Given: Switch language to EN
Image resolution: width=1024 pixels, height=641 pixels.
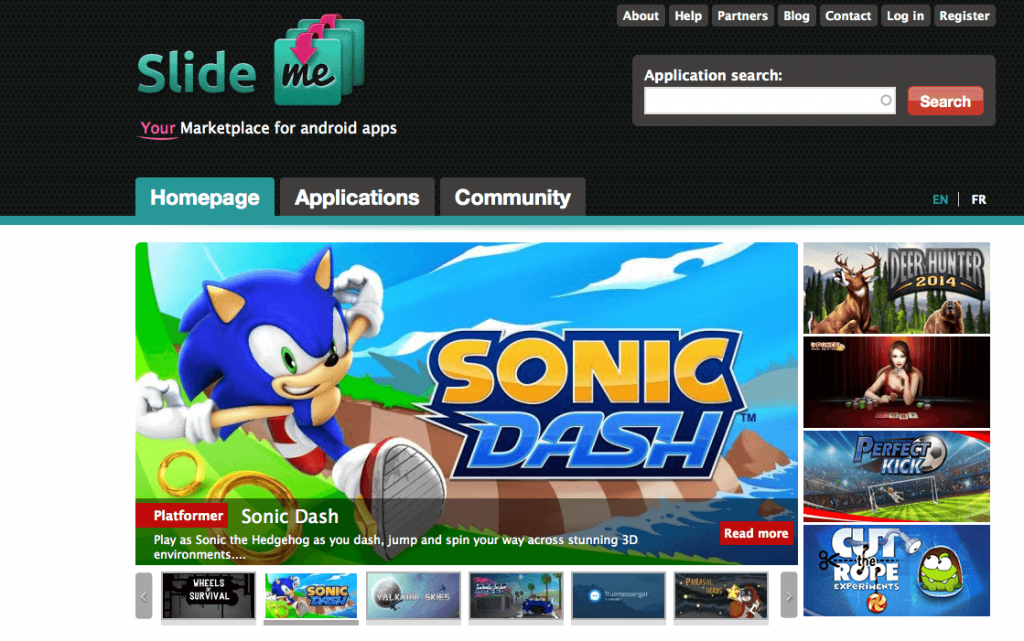Looking at the screenshot, I should coord(940,200).
